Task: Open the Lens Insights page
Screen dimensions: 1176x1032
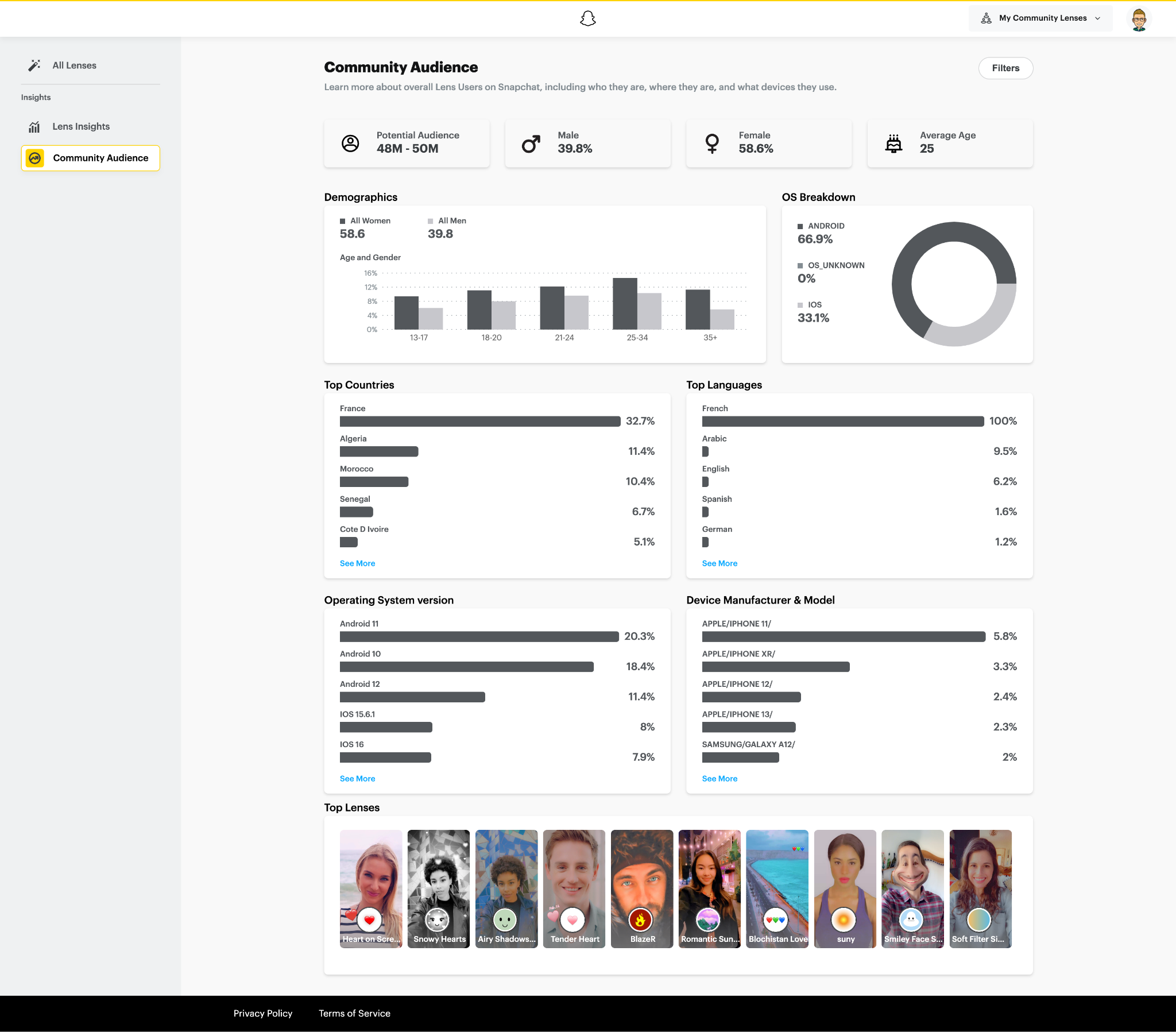Action: 81,126
